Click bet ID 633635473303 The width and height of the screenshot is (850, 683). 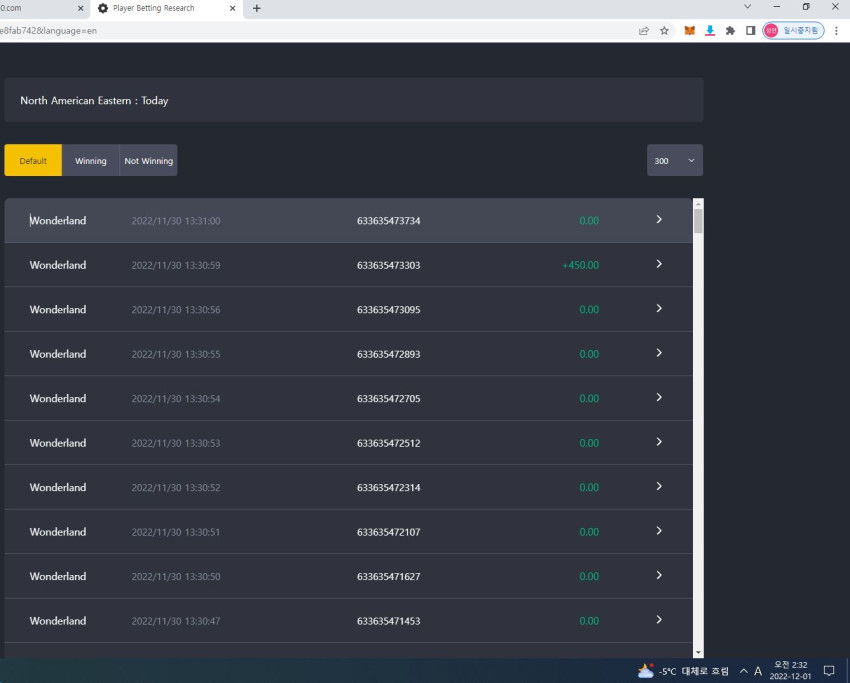click(x=388, y=265)
